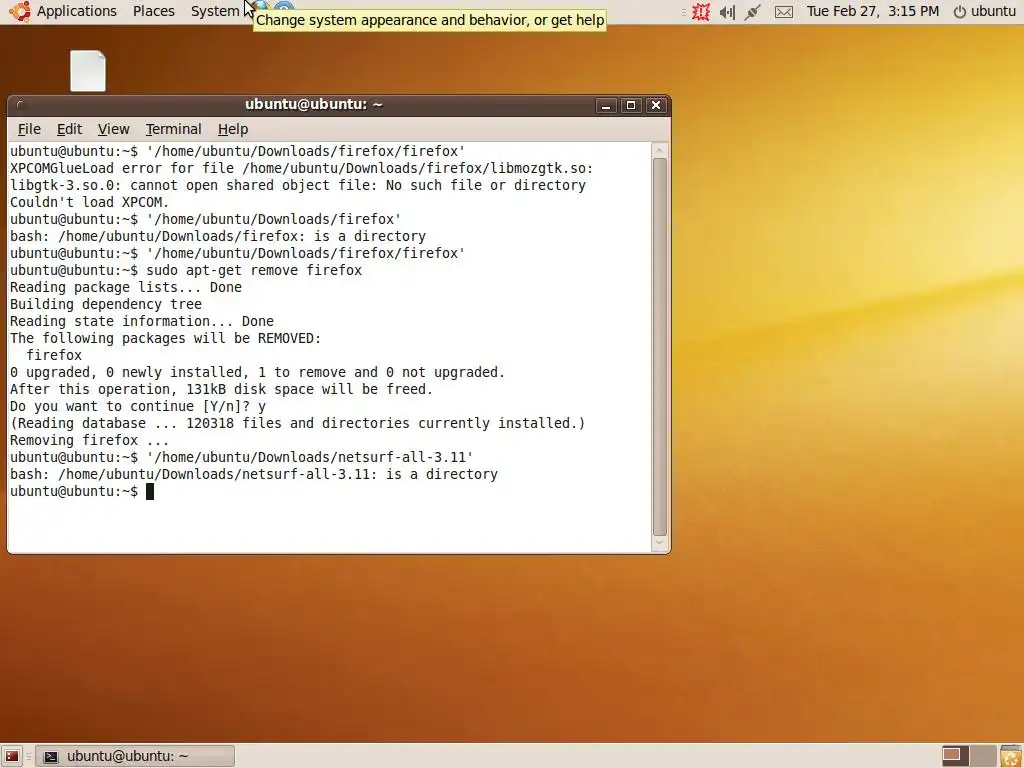Click the date and time clock
1024x768 pixels.
point(872,11)
